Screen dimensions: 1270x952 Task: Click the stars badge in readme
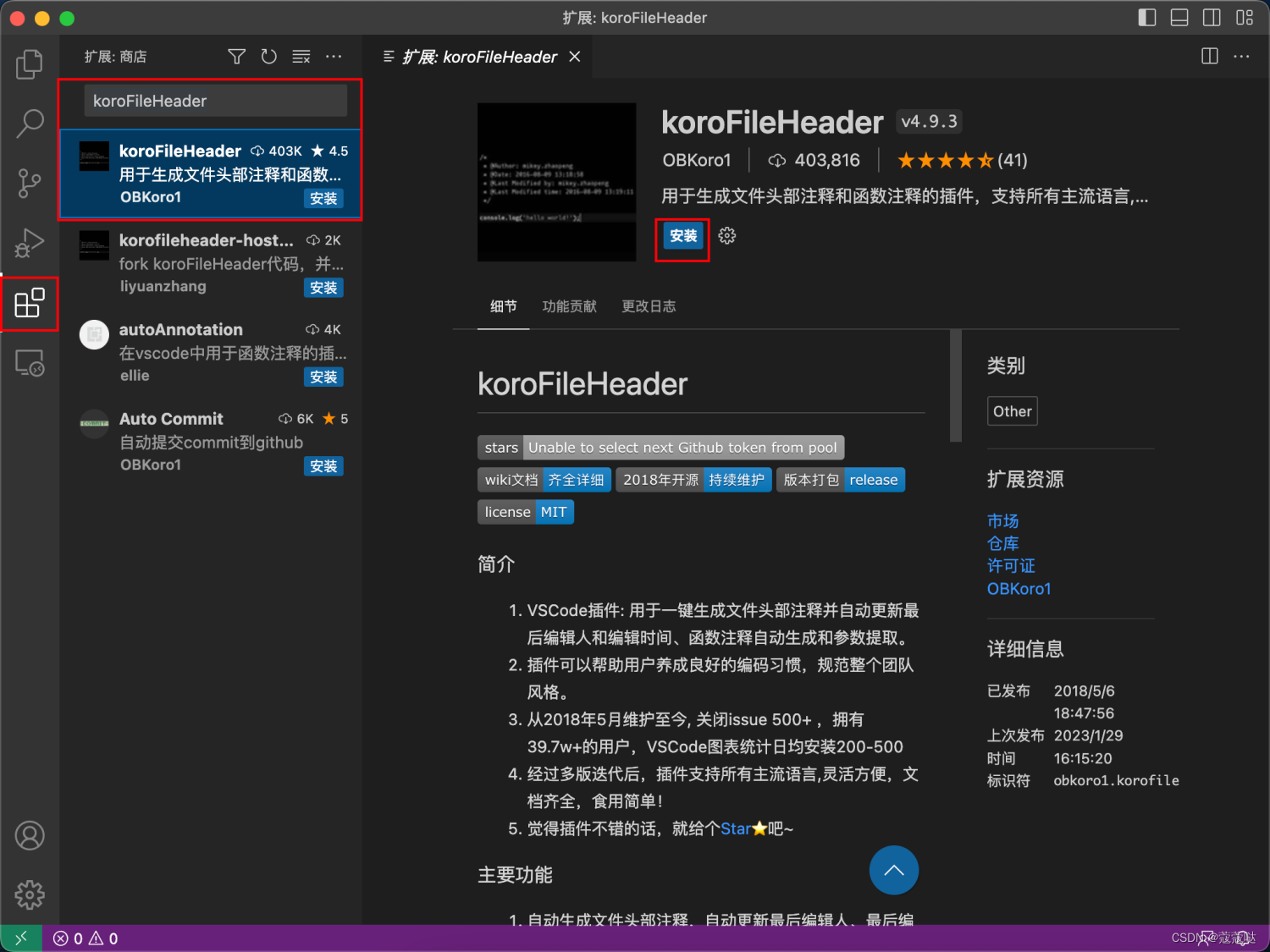(660, 448)
